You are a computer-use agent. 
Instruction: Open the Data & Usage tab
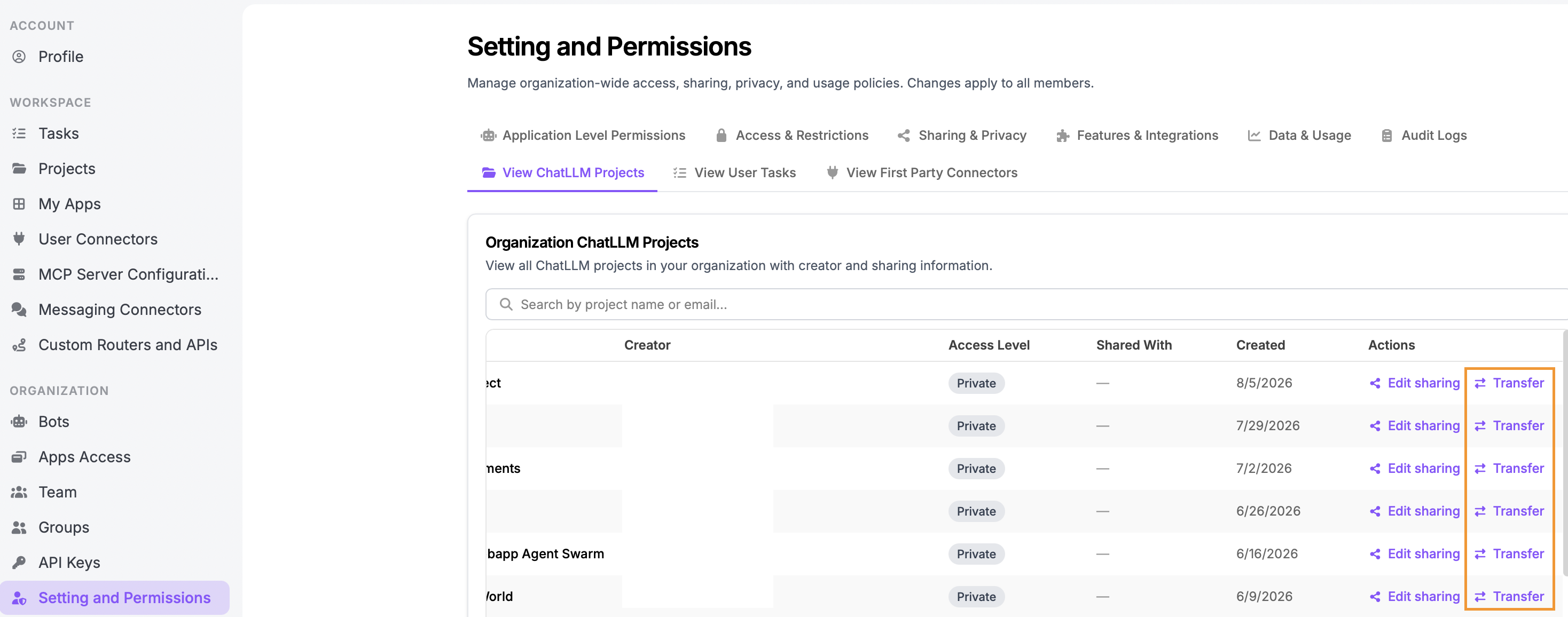click(x=1299, y=135)
